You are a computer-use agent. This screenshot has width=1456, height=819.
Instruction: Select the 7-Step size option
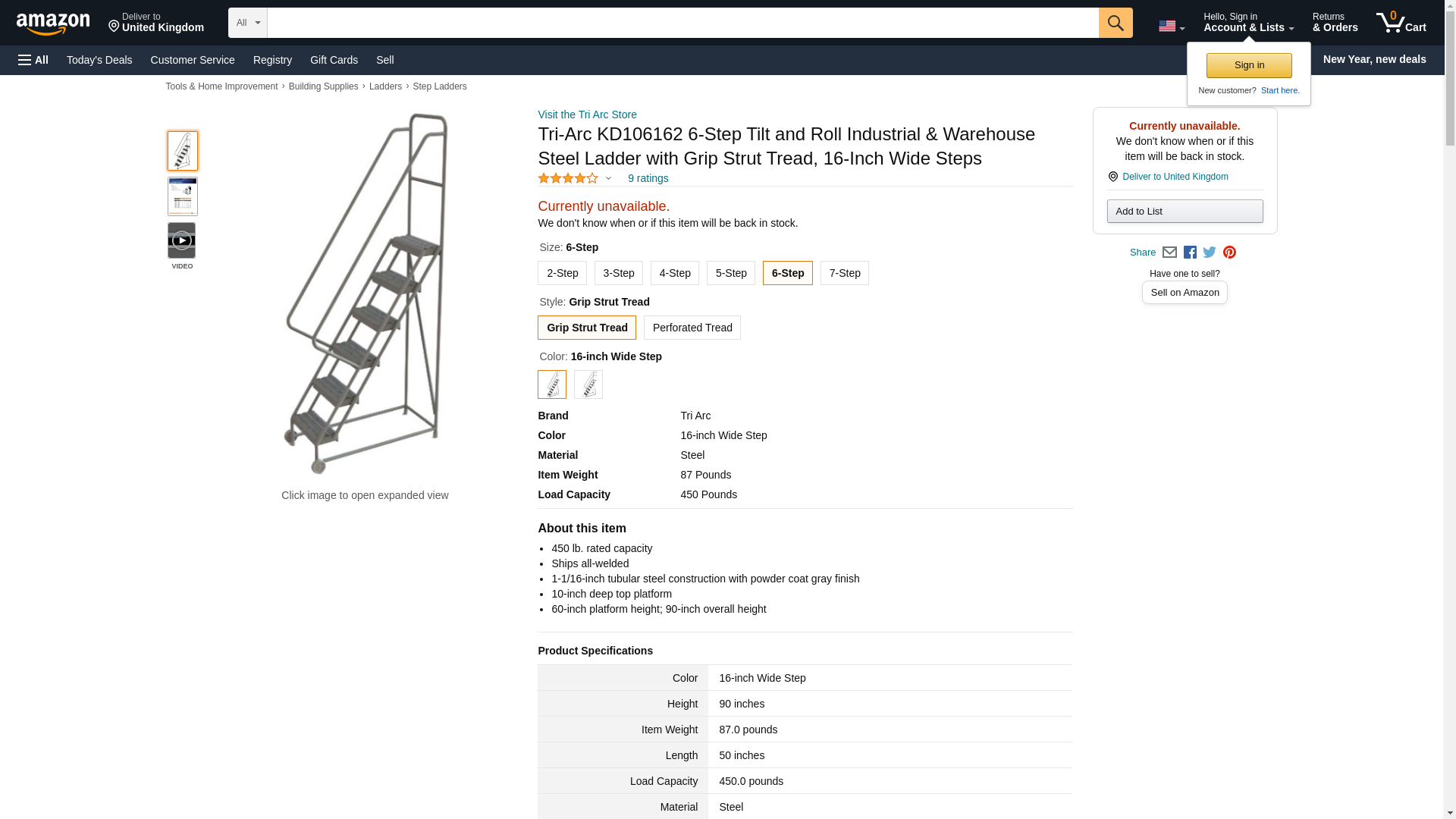pyautogui.click(x=844, y=273)
